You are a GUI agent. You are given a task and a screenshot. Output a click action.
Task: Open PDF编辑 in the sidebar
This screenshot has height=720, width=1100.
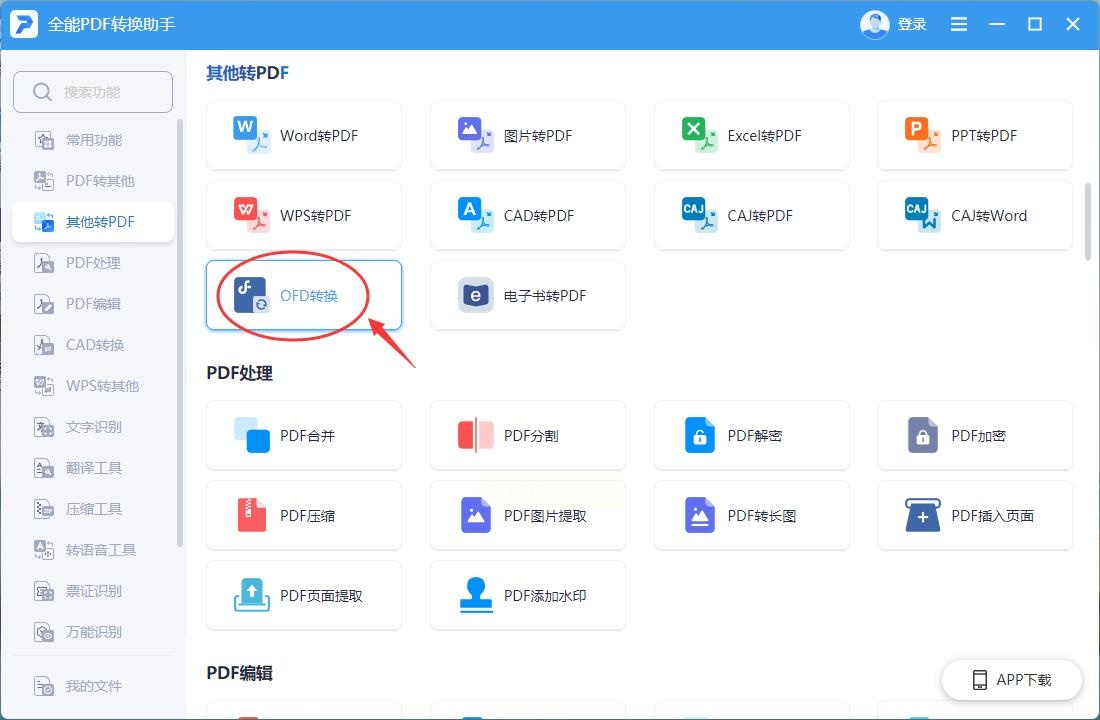pyautogui.click(x=93, y=304)
